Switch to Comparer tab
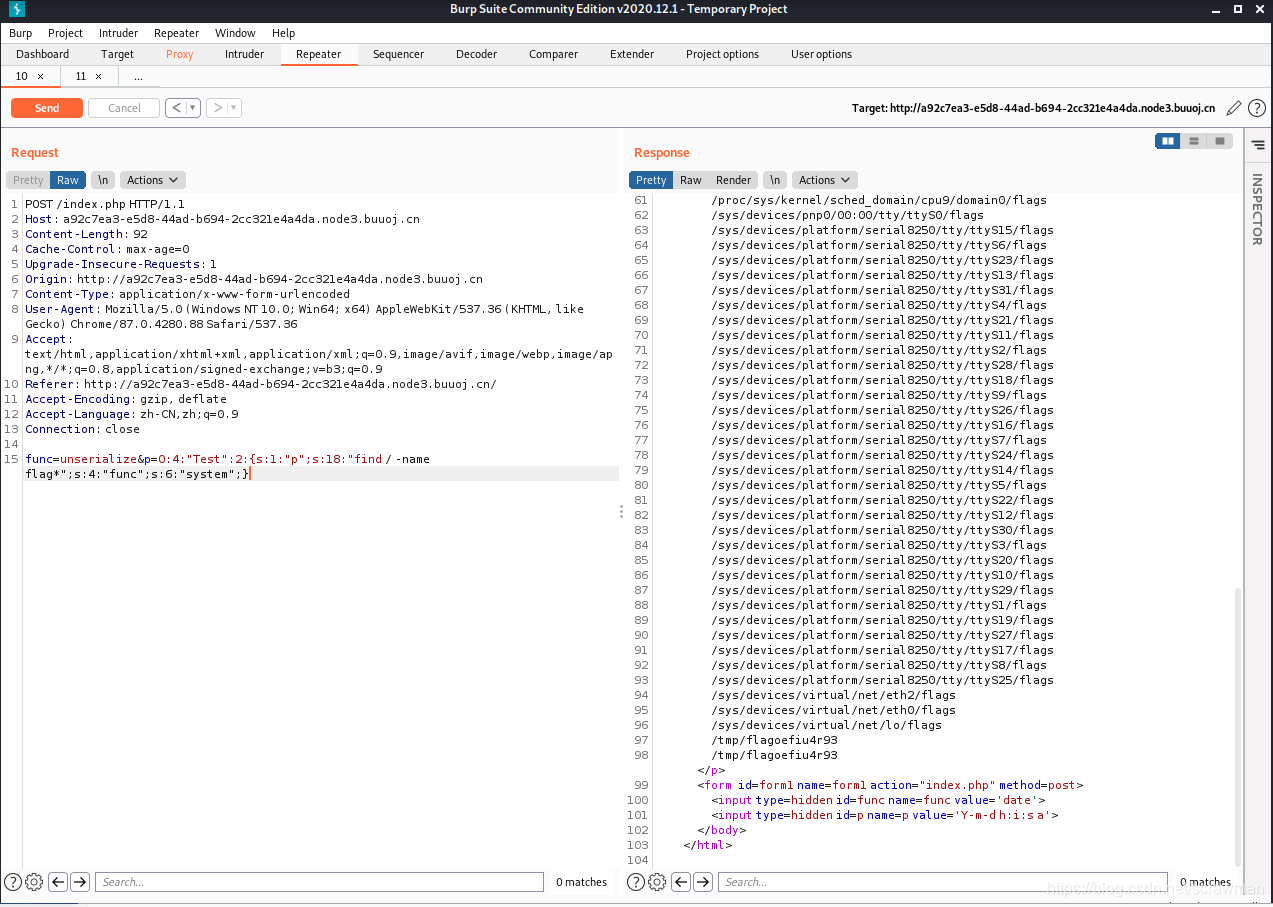This screenshot has width=1273, height=907. click(553, 54)
